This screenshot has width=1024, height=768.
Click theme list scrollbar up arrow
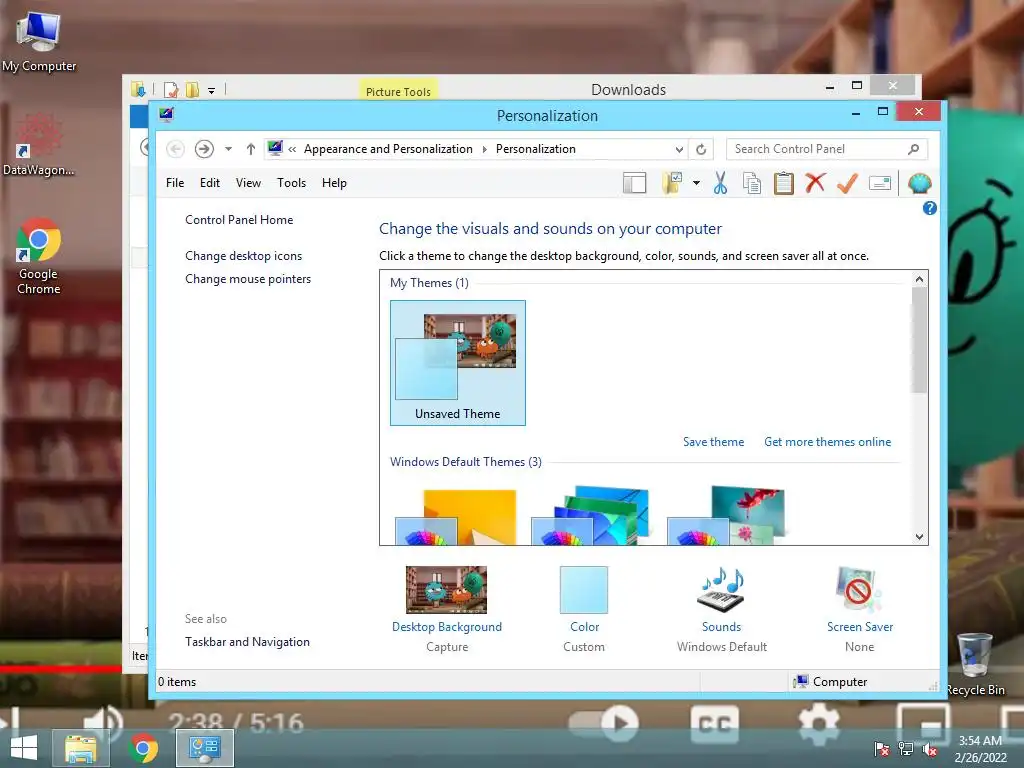[920, 280]
